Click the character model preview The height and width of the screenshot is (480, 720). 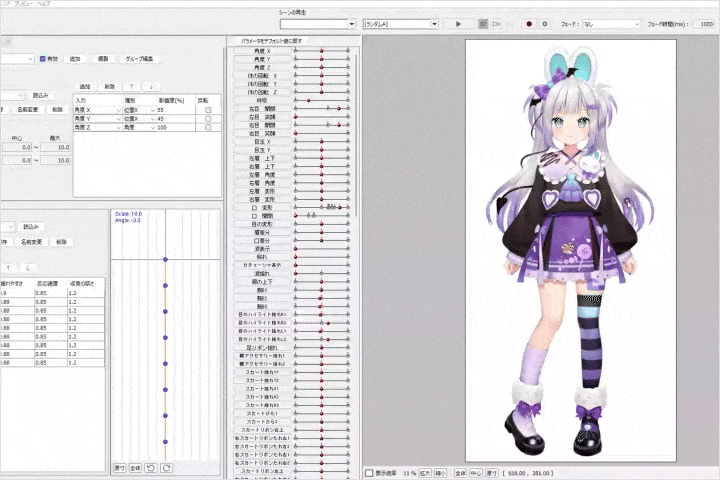[571, 250]
